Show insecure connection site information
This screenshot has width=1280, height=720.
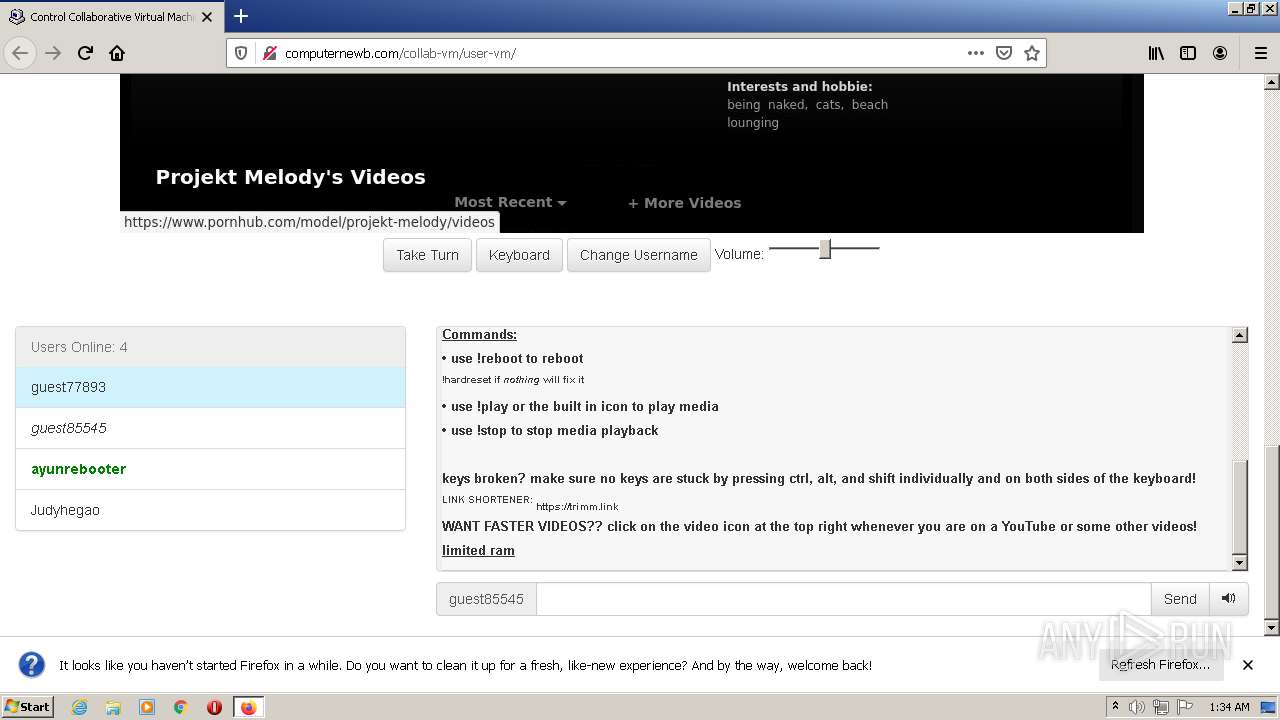tap(269, 53)
